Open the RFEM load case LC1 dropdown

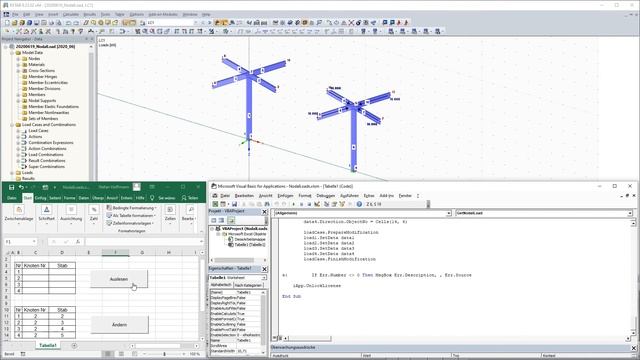(x=195, y=23)
